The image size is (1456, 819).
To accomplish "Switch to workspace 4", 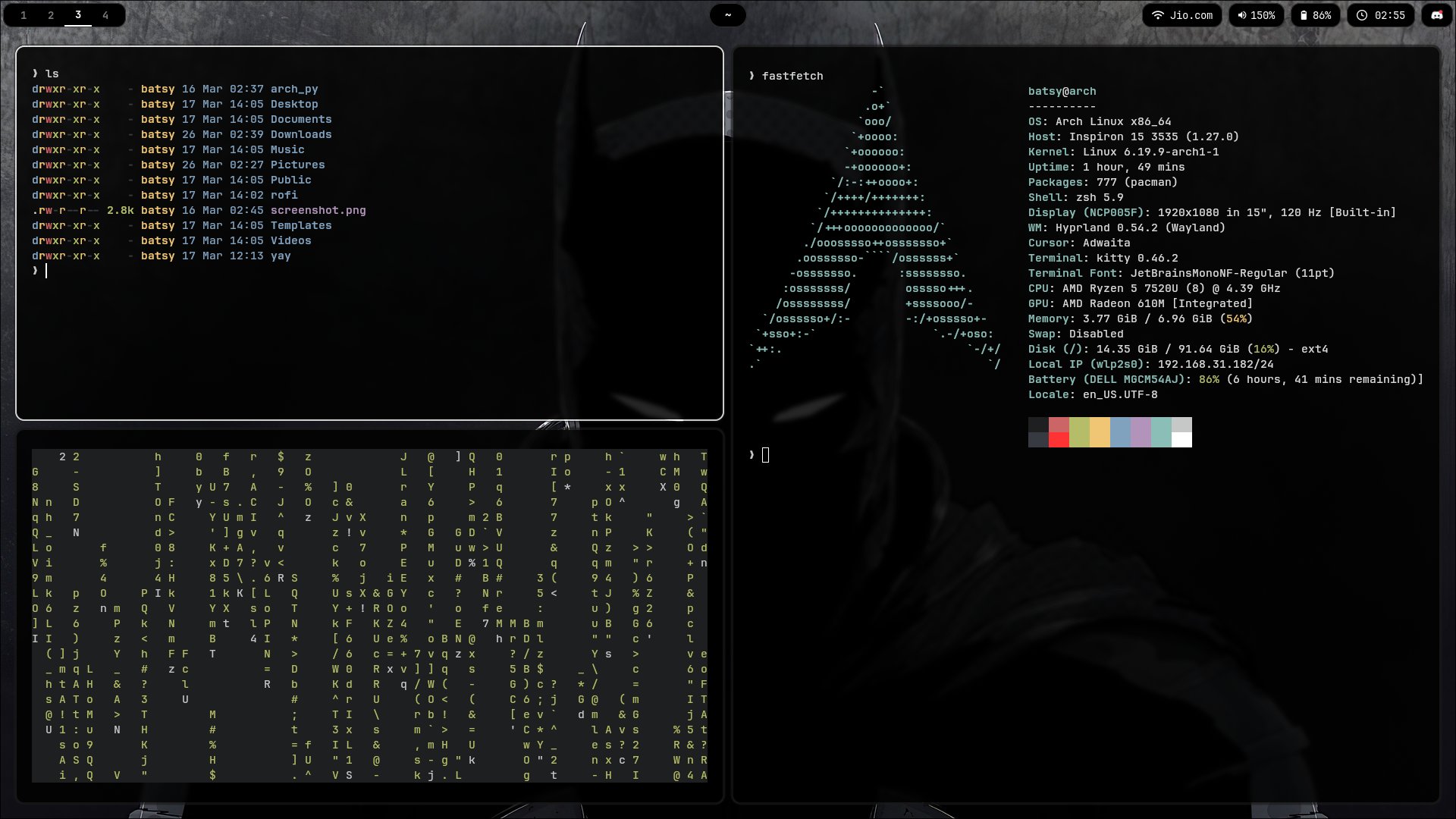I will 105,14.
